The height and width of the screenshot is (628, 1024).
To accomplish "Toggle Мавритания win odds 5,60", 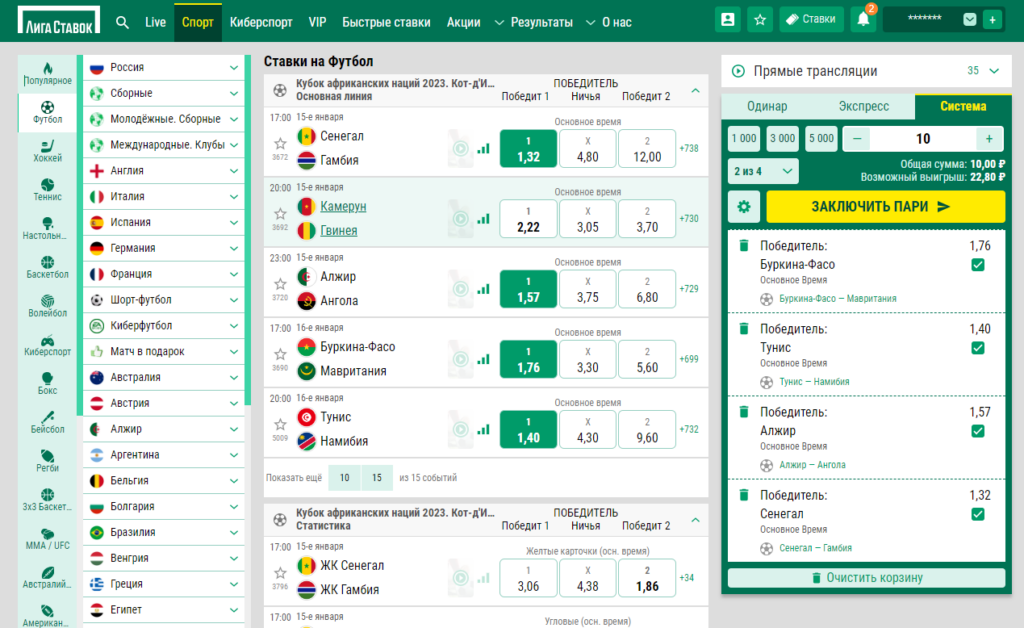I will [x=647, y=360].
